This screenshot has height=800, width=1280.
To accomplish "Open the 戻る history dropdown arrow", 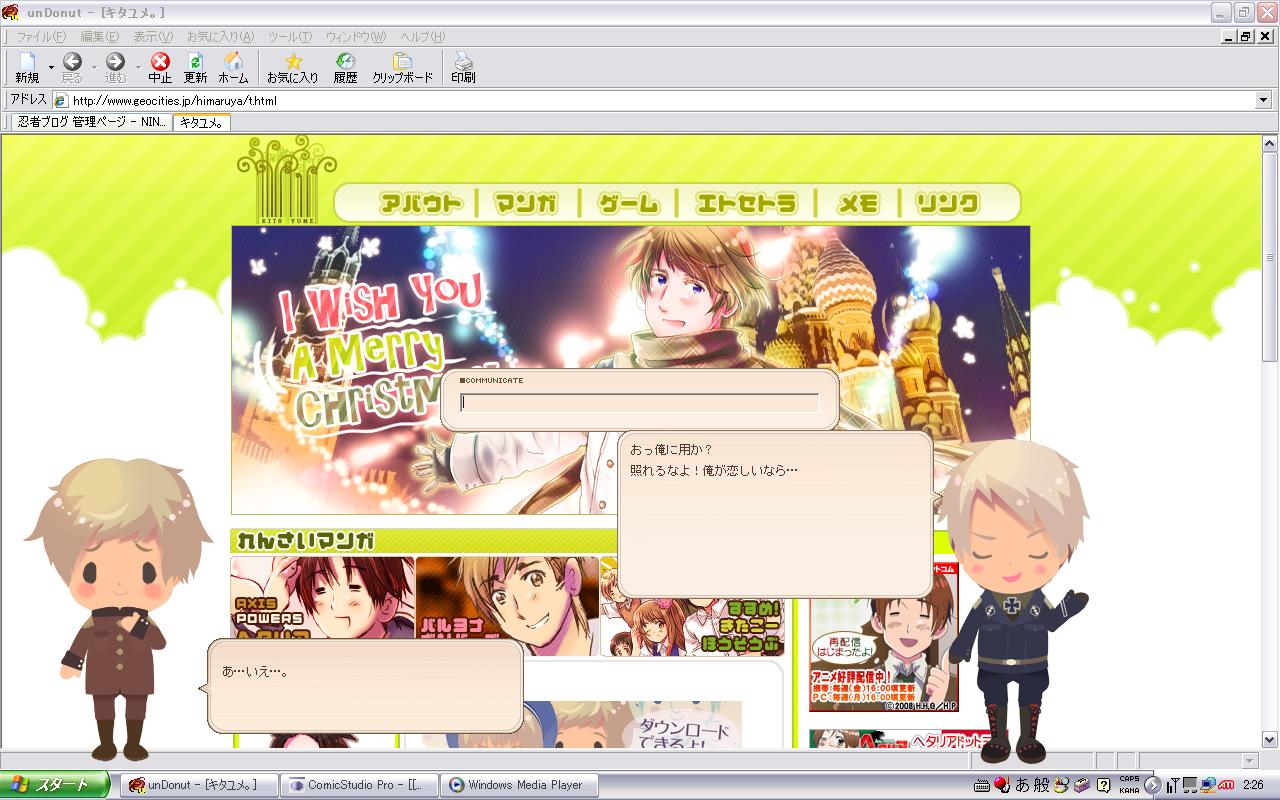I will [x=94, y=67].
